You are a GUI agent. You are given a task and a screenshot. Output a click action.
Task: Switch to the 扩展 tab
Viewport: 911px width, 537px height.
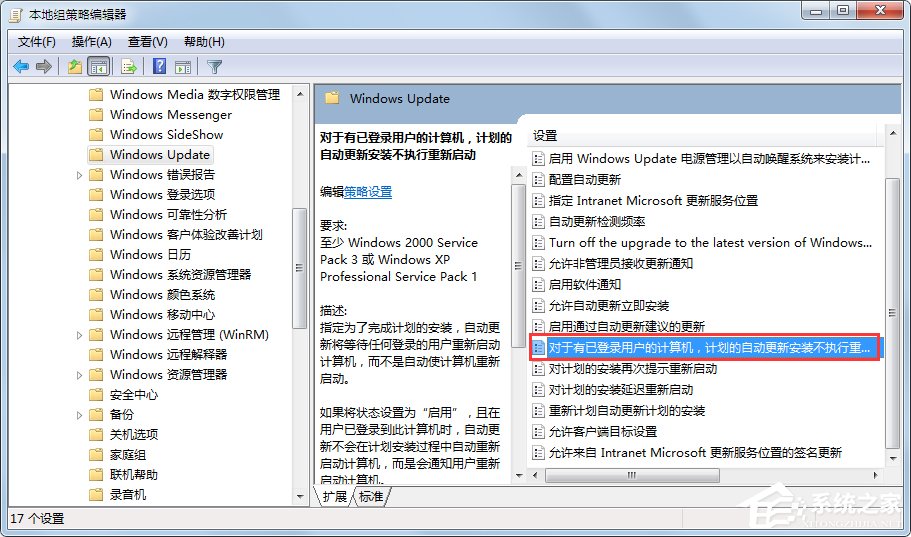(x=335, y=496)
